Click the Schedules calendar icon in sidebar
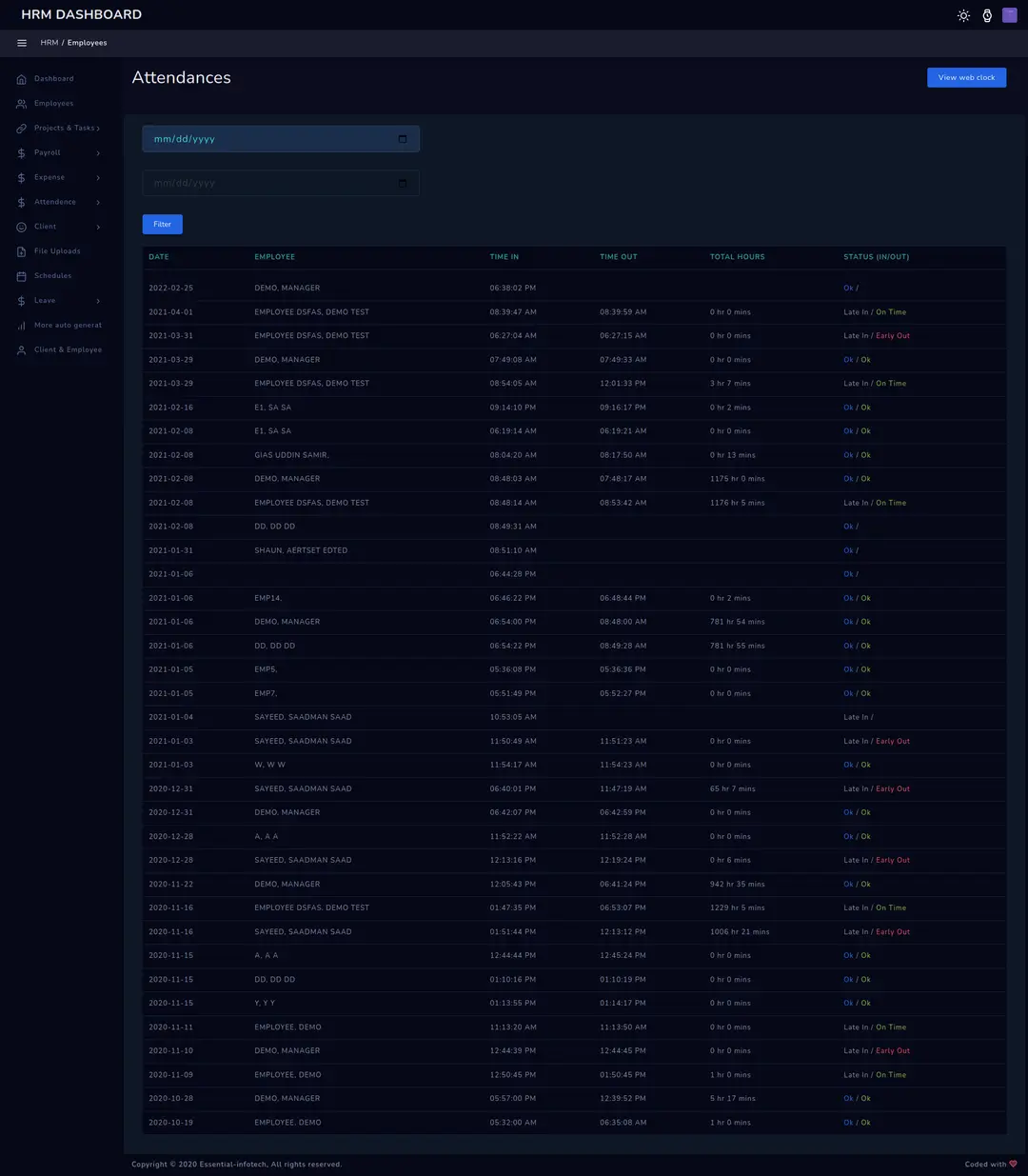 coord(22,276)
